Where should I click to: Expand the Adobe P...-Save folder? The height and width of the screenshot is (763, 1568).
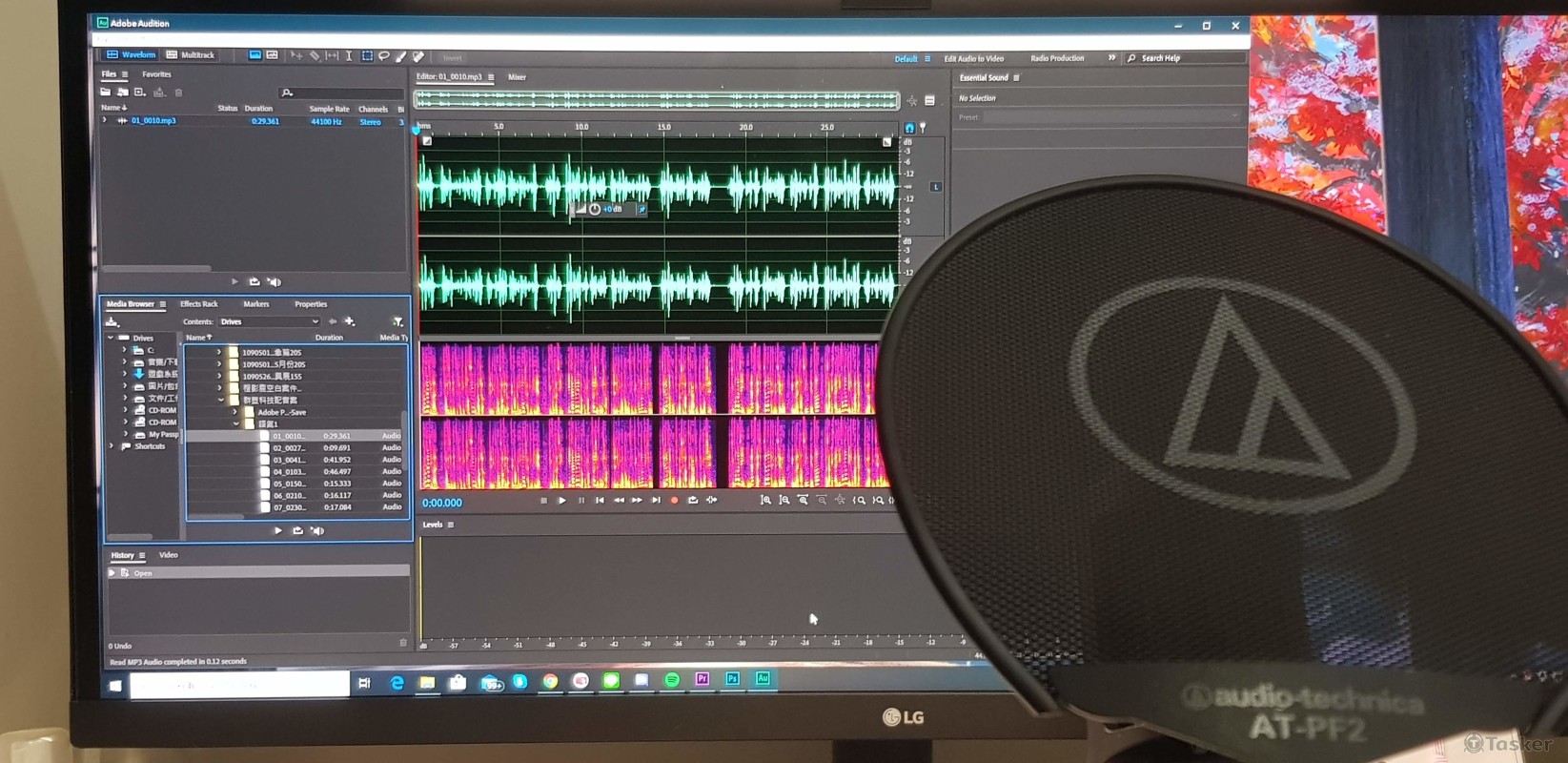coord(235,412)
